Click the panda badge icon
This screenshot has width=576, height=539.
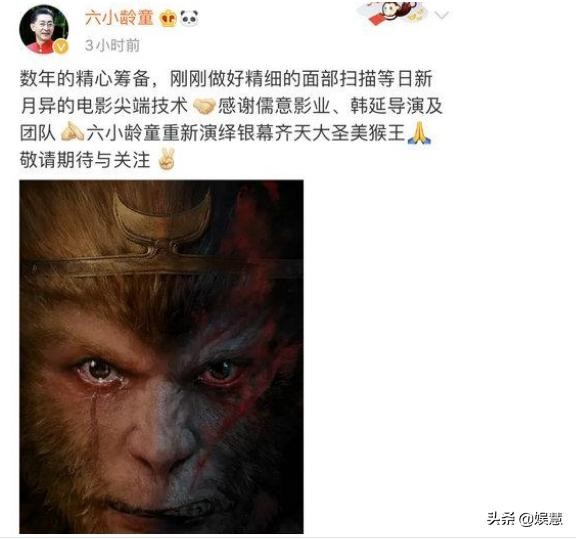[x=189, y=18]
